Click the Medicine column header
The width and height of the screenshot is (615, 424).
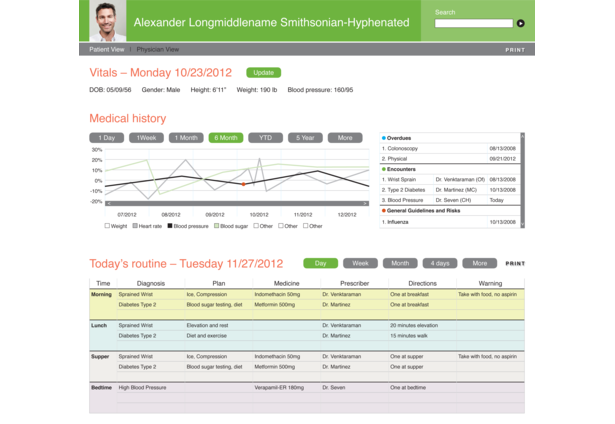click(286, 283)
